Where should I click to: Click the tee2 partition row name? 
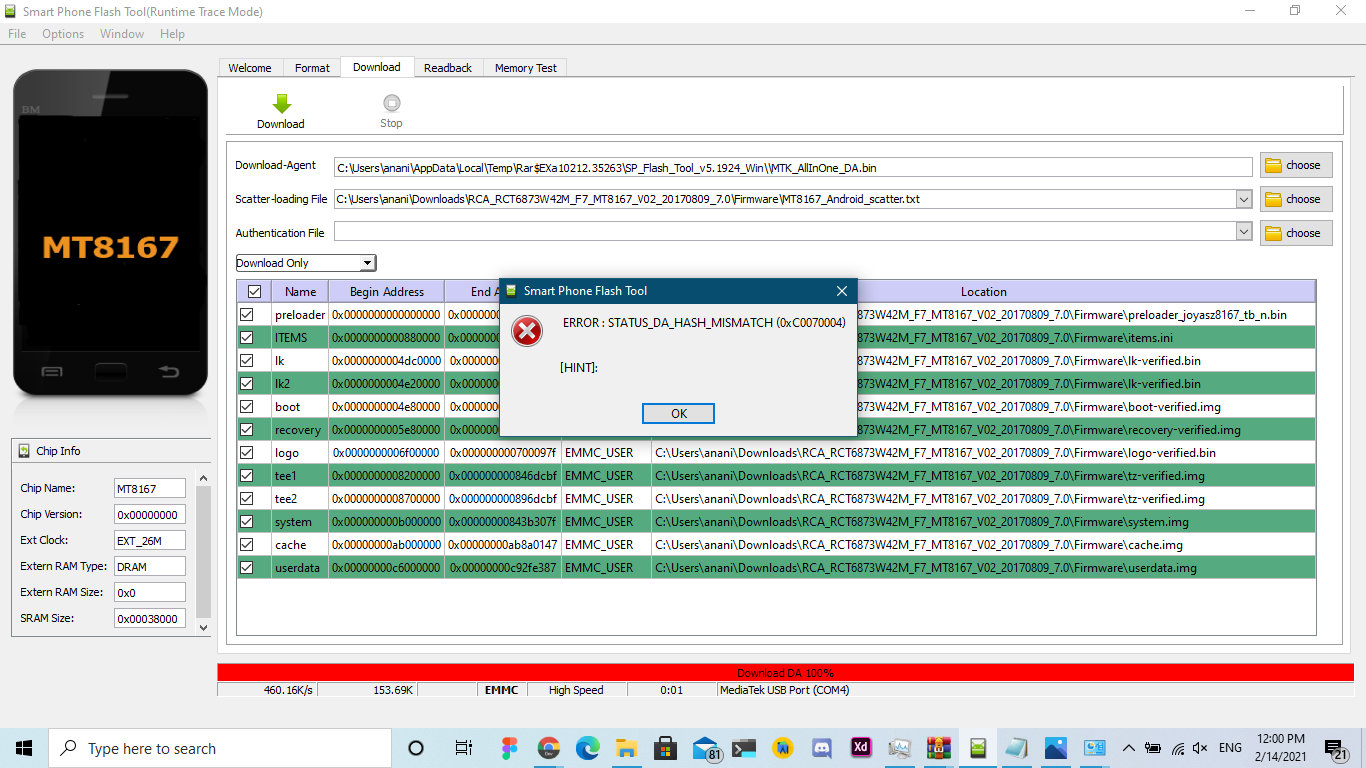286,499
